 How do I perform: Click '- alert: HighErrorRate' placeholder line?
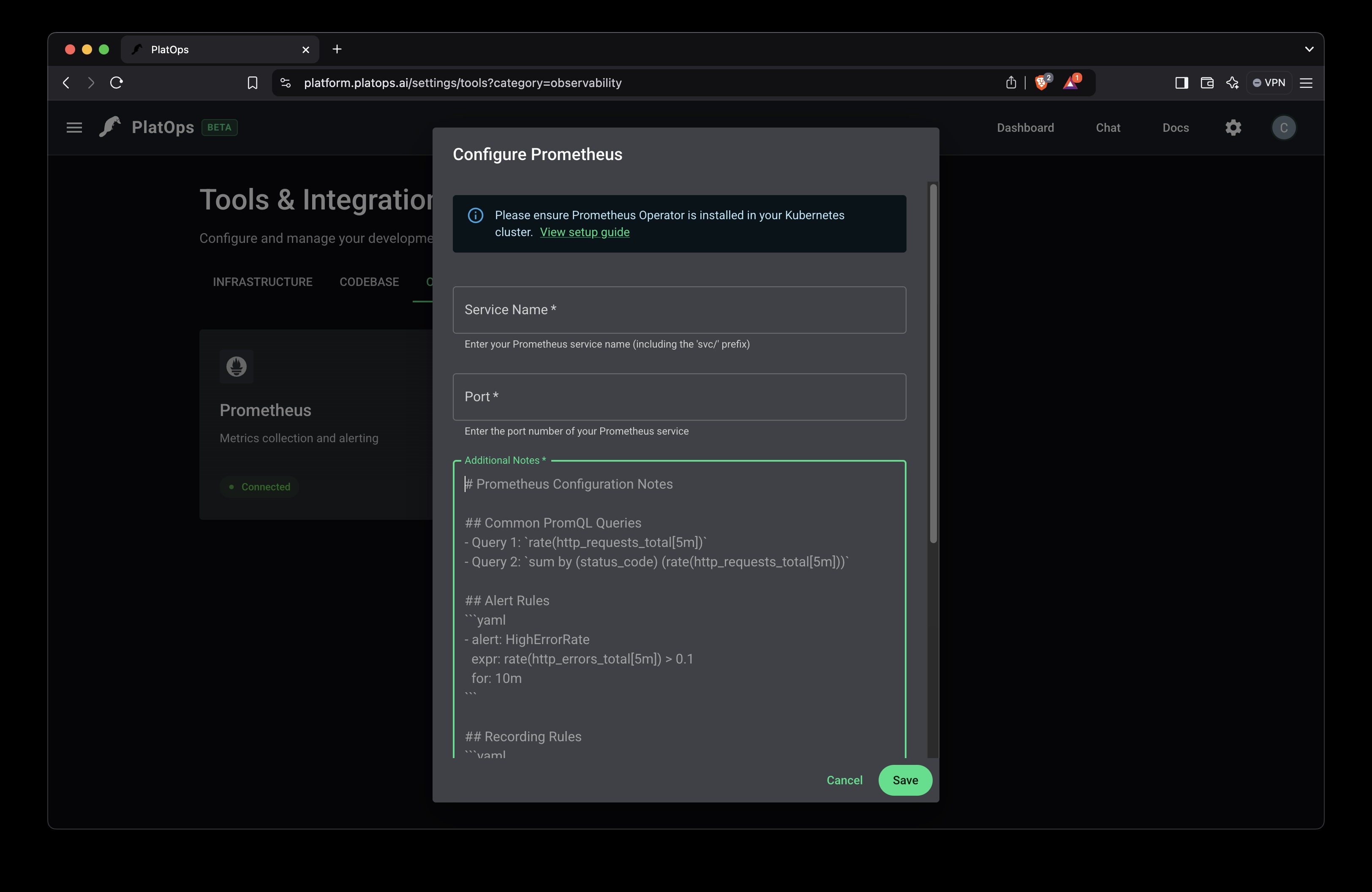[x=527, y=639]
